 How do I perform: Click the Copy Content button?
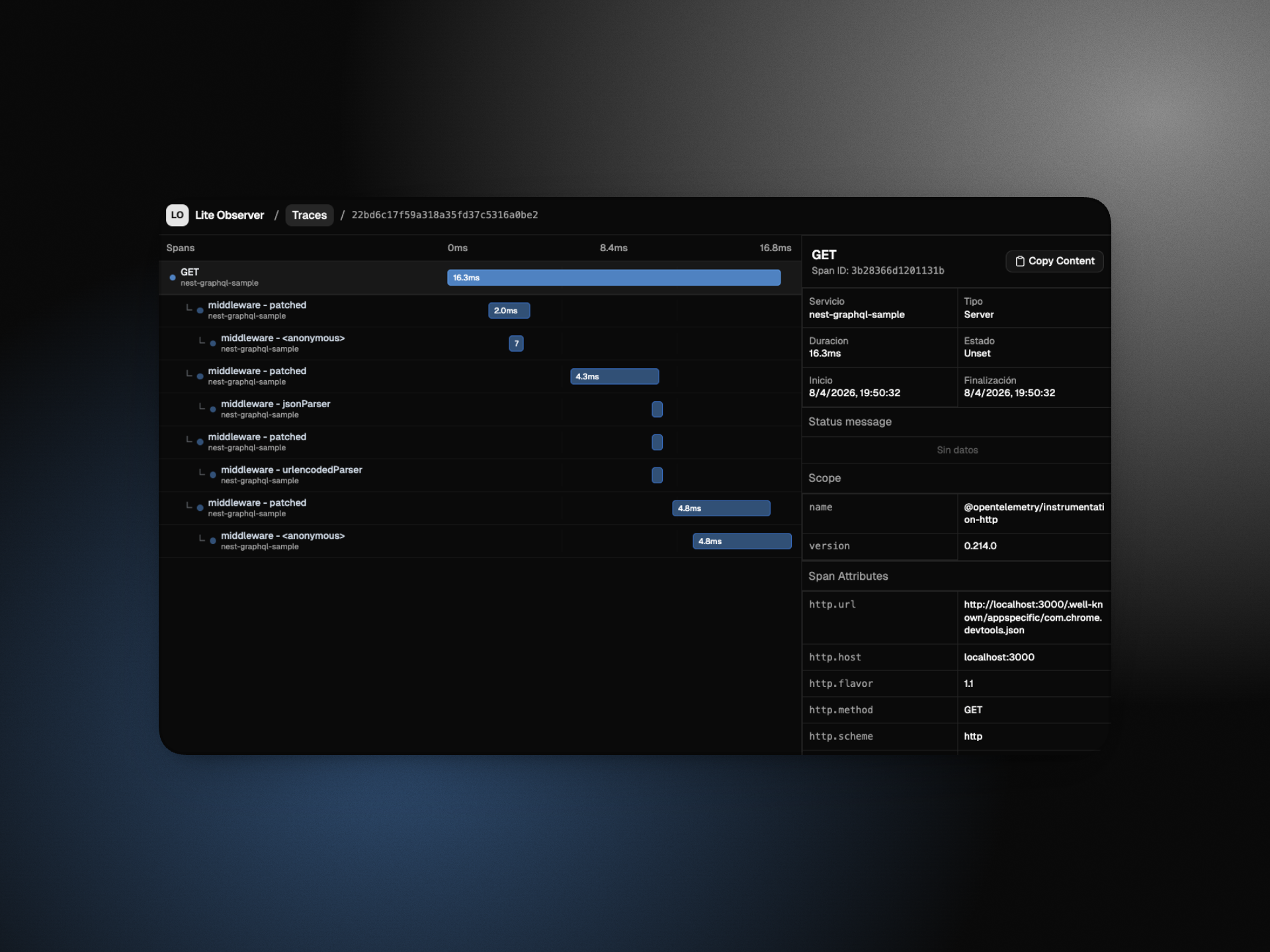(1054, 261)
